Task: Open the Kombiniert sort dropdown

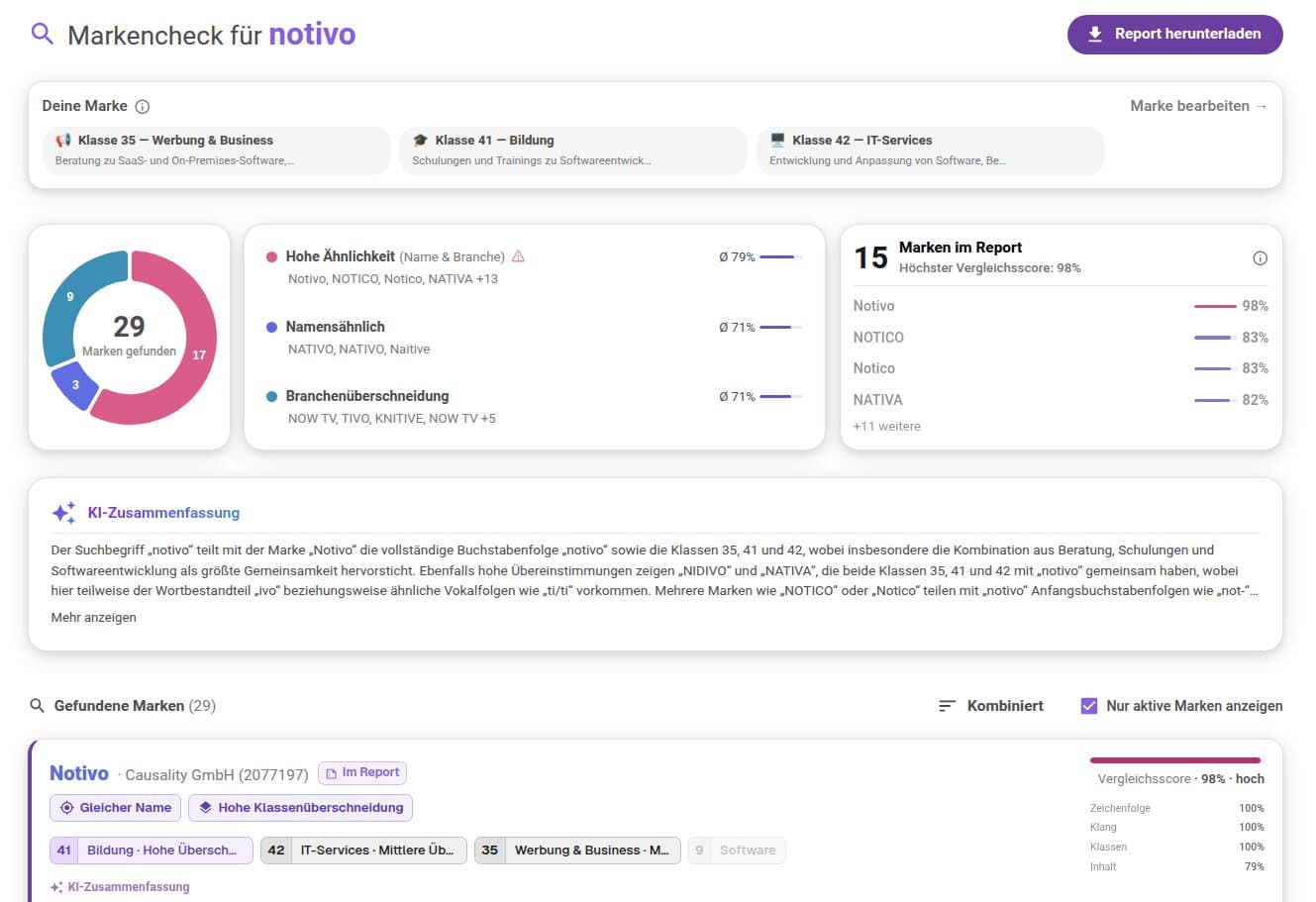Action: pyautogui.click(x=991, y=706)
